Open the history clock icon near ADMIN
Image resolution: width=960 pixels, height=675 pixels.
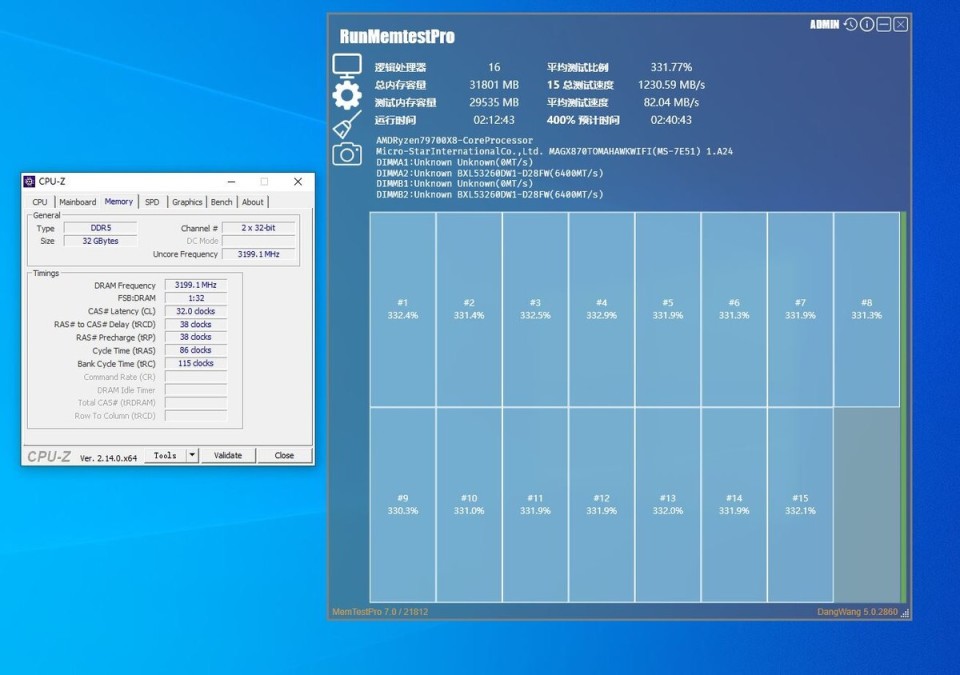(850, 24)
